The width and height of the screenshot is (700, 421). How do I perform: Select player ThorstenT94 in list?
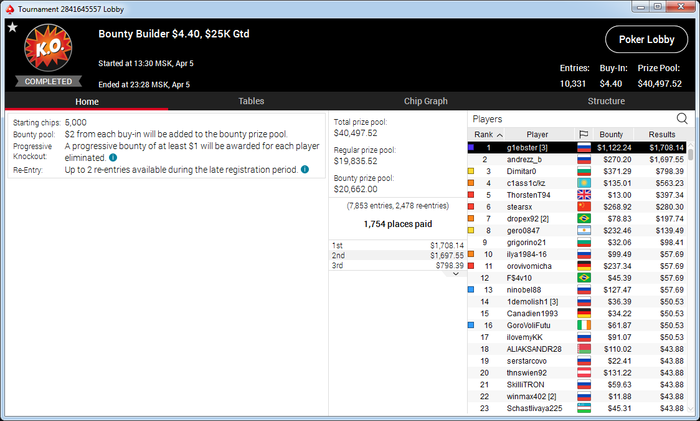click(x=577, y=195)
